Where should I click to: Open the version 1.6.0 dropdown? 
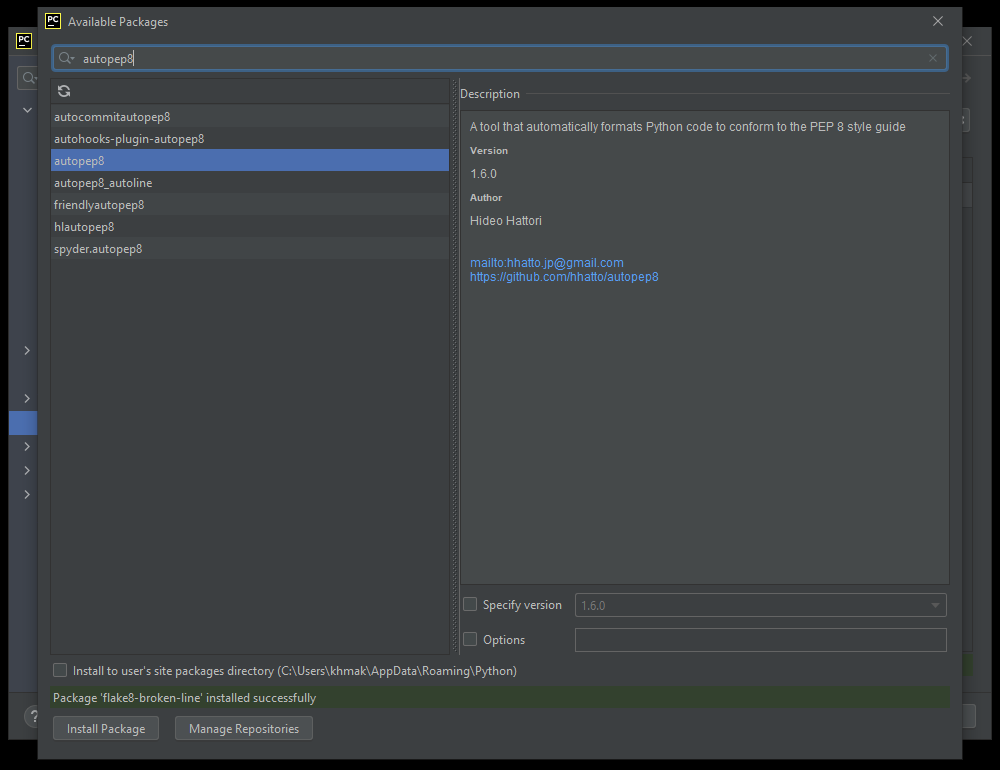pyautogui.click(x=760, y=605)
